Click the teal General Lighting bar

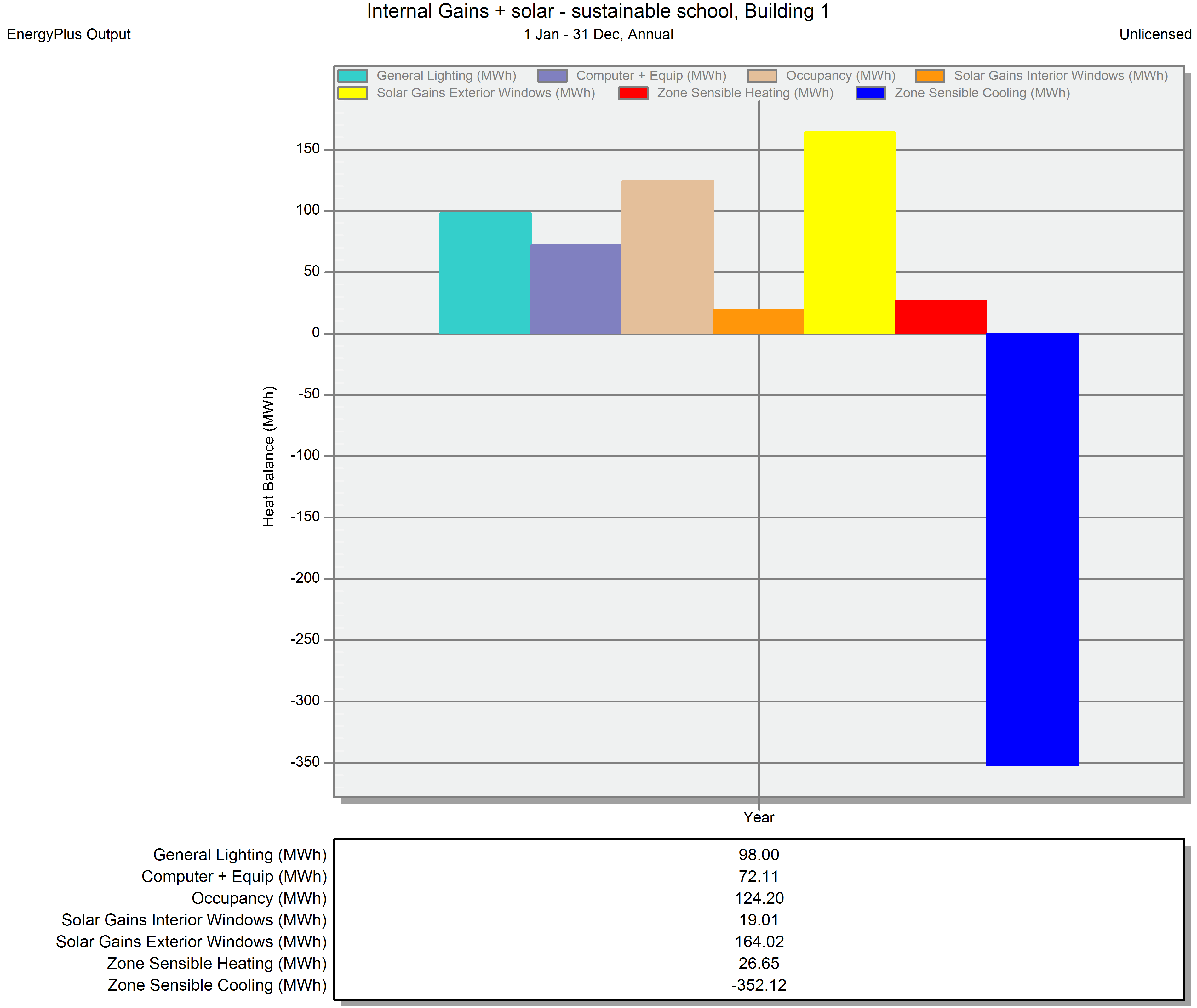pos(485,273)
